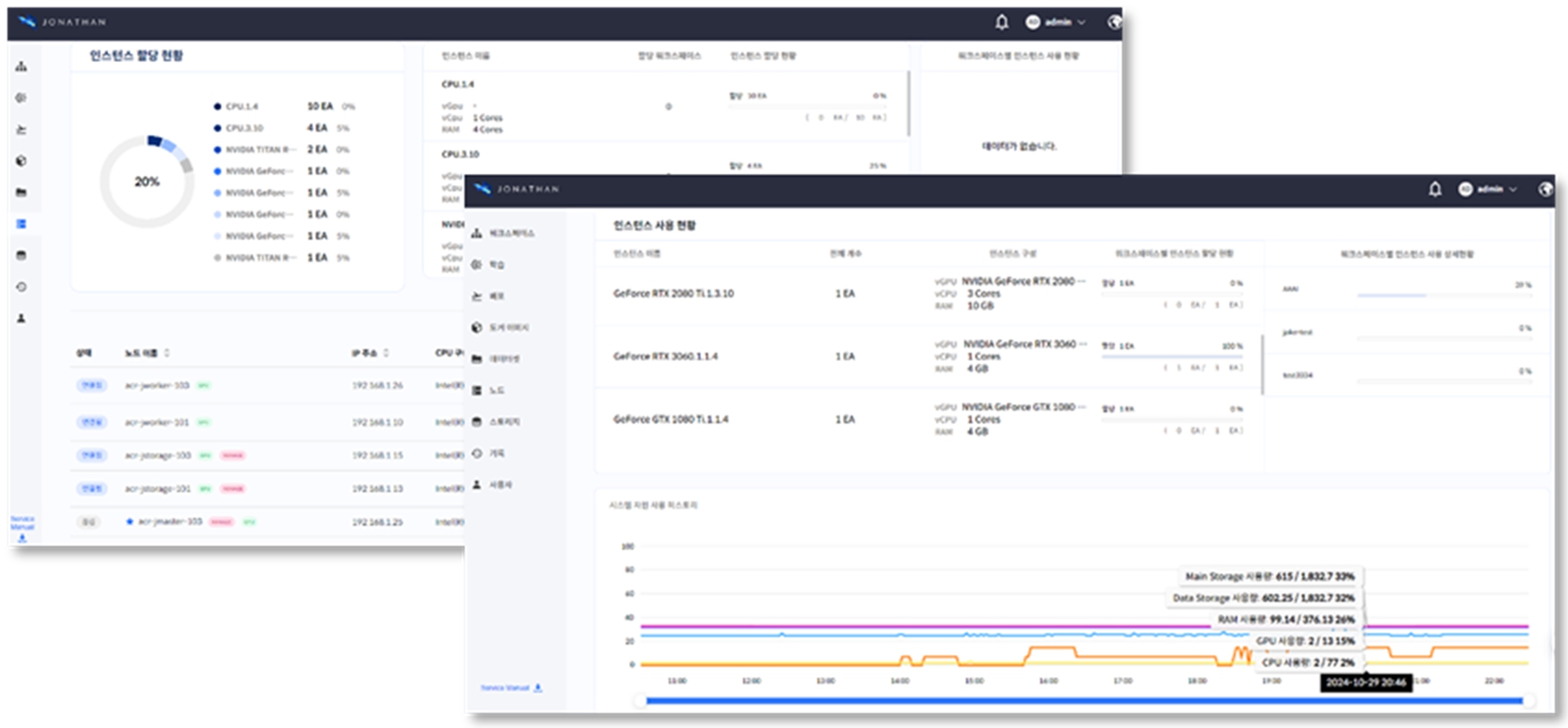
Task: Click the history clock icon in the back window sidebar
Action: tap(21, 287)
